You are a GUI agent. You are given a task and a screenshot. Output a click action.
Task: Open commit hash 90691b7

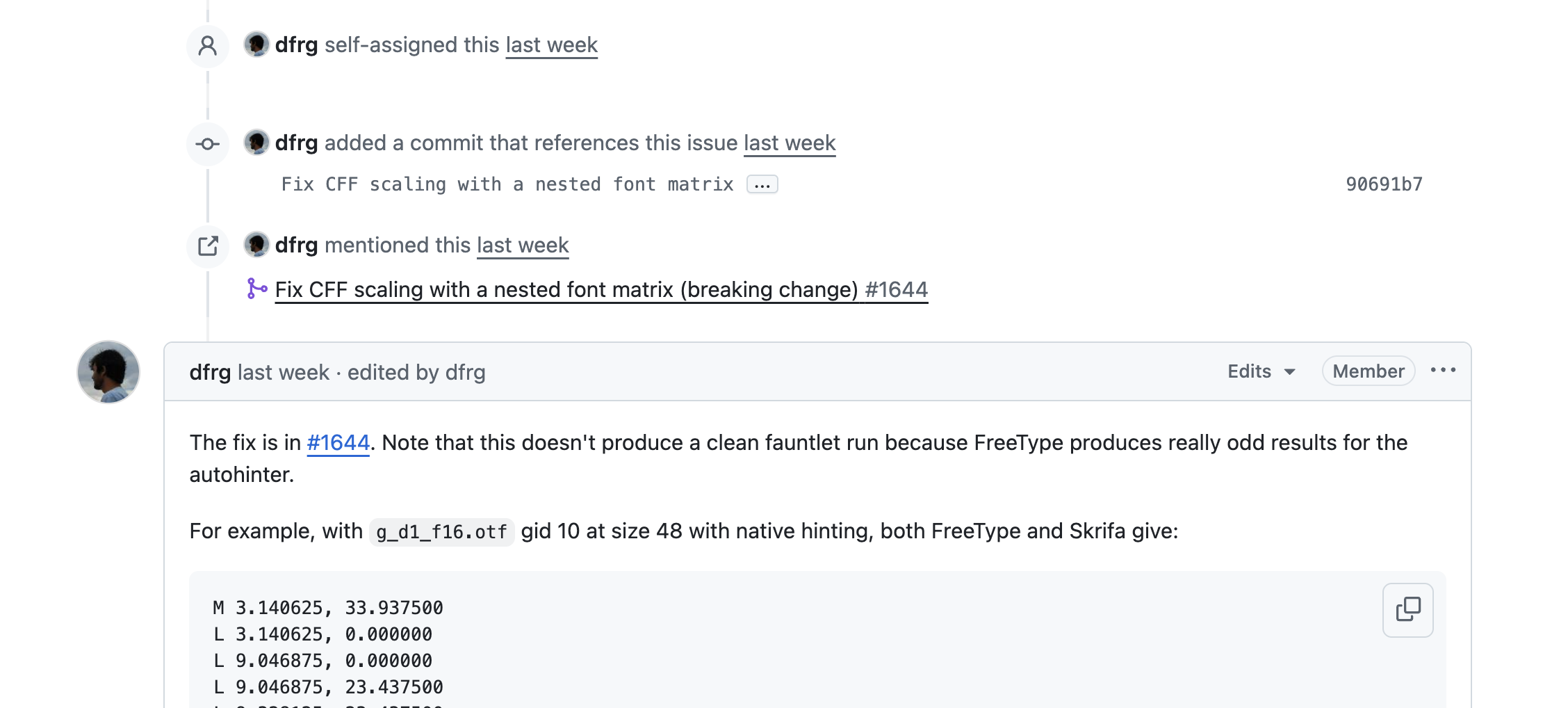[1384, 184]
